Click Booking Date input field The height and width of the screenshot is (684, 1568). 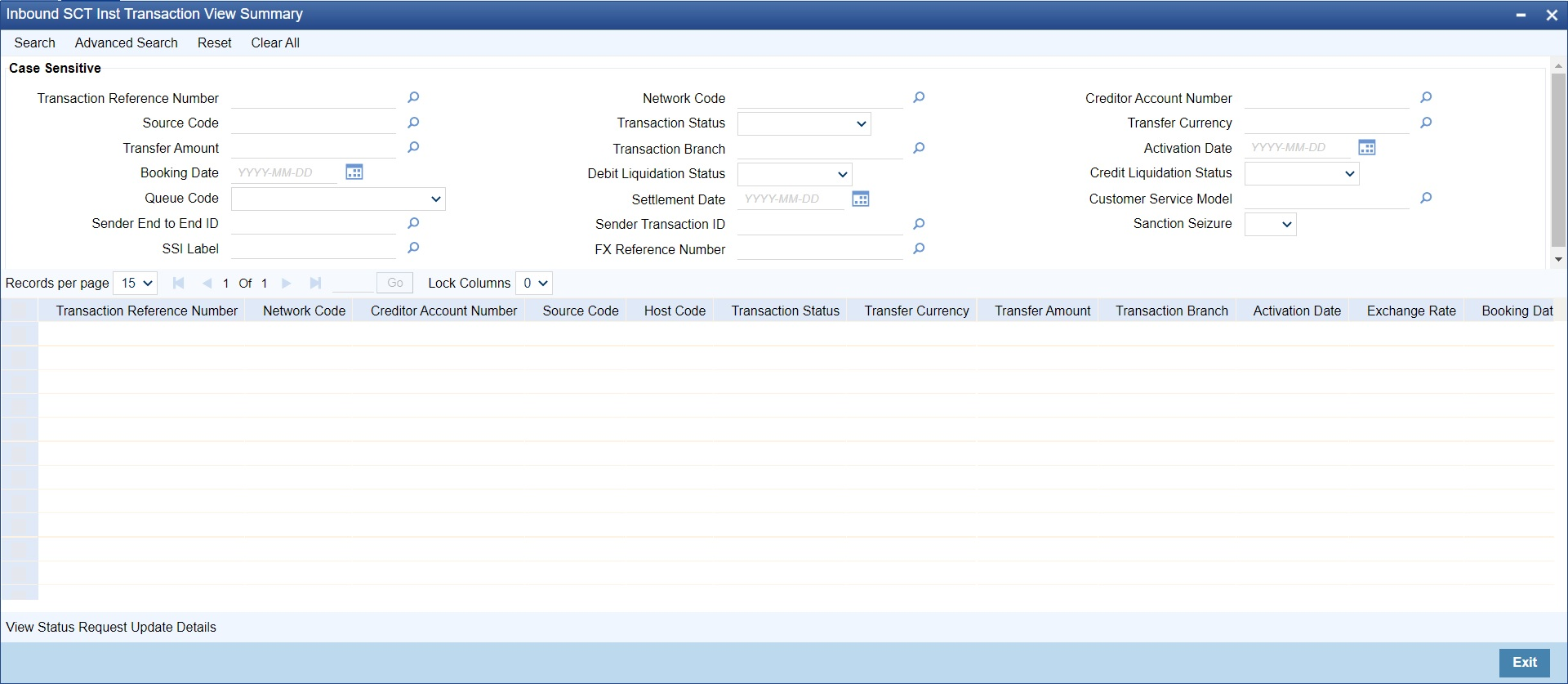[284, 172]
